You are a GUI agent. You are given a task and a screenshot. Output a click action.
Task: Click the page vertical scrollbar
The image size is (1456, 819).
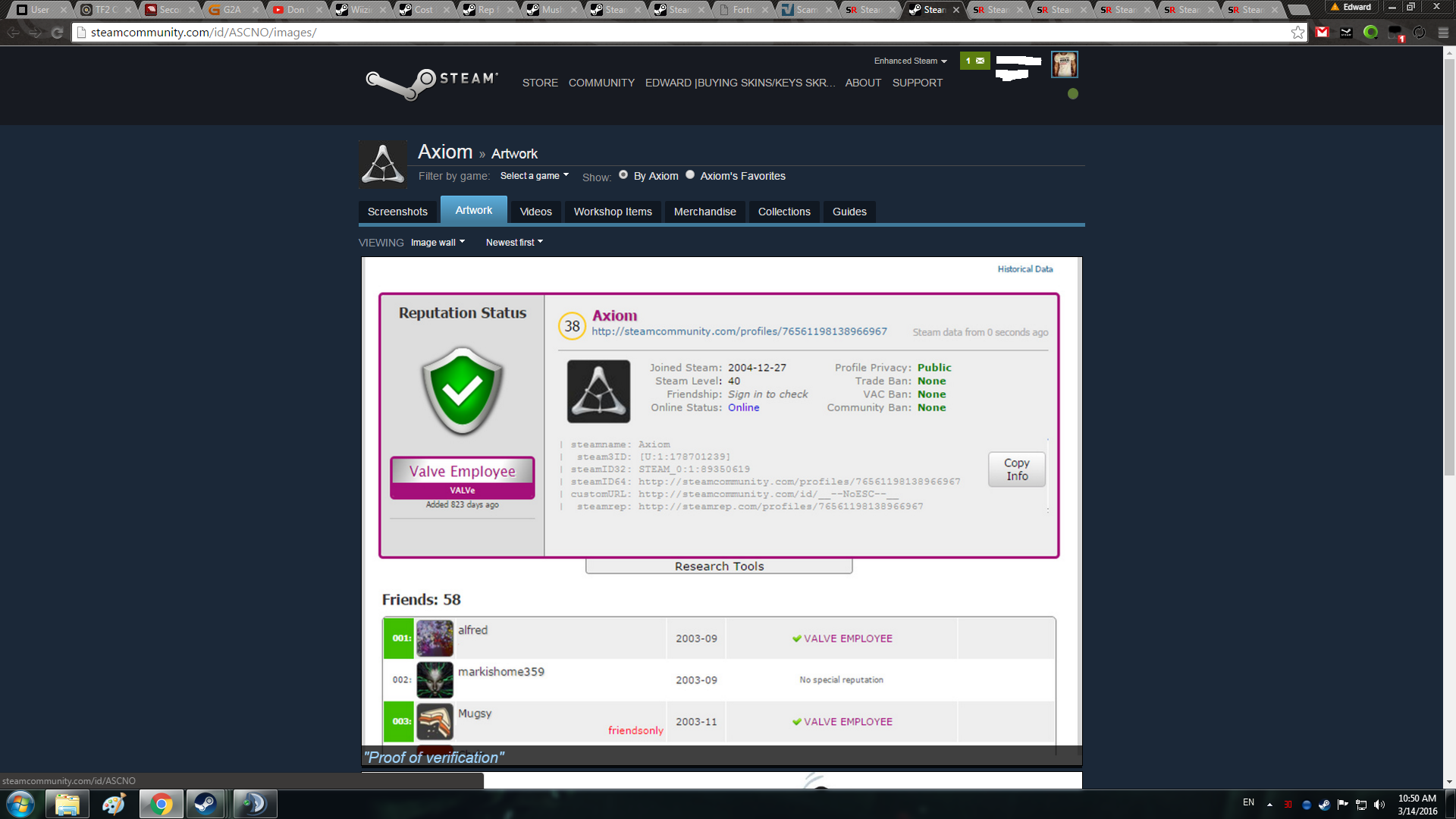1449,265
